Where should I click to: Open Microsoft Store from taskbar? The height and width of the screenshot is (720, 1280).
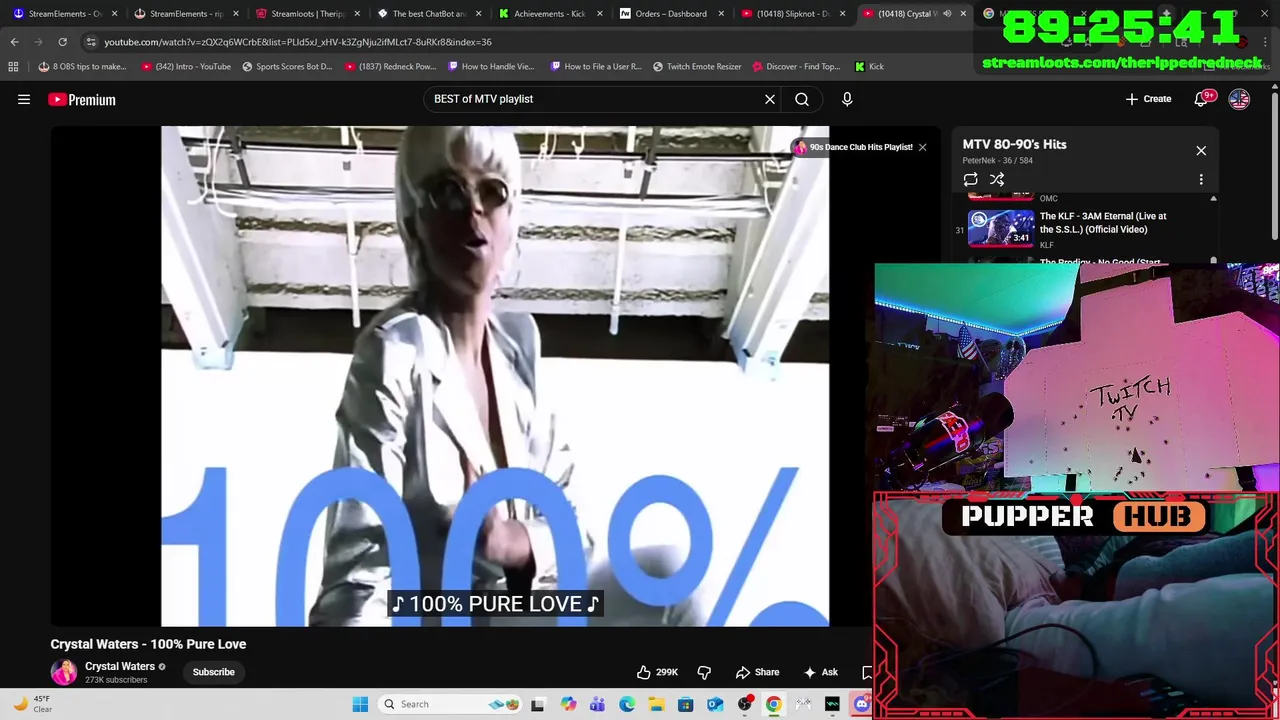pos(685,704)
